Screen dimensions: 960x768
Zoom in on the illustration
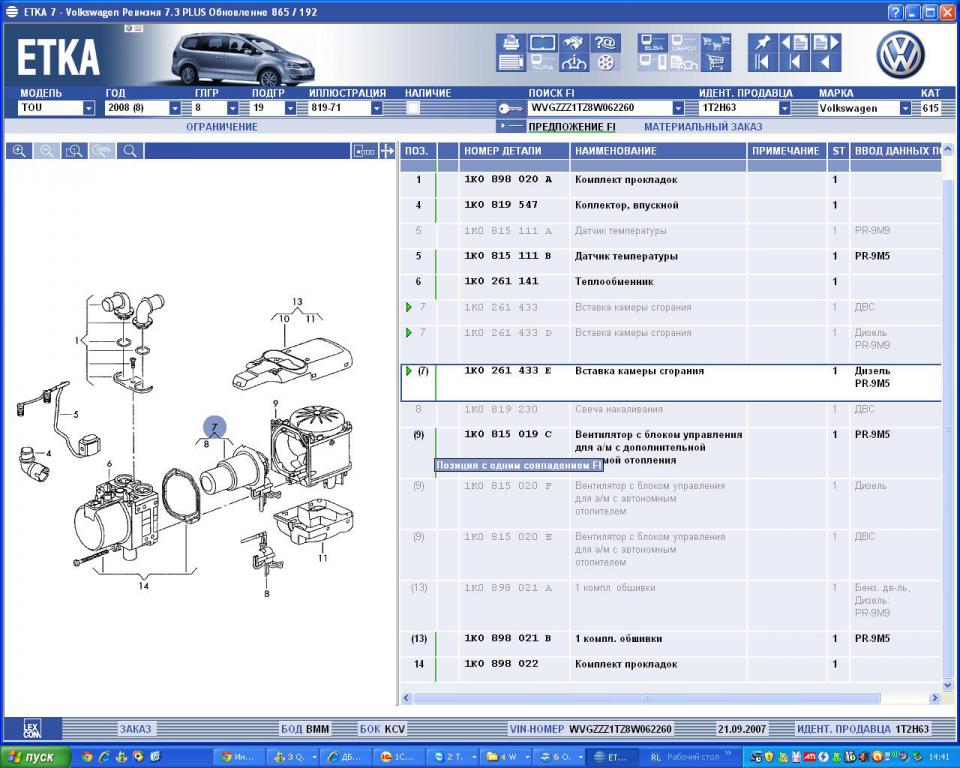[x=19, y=151]
